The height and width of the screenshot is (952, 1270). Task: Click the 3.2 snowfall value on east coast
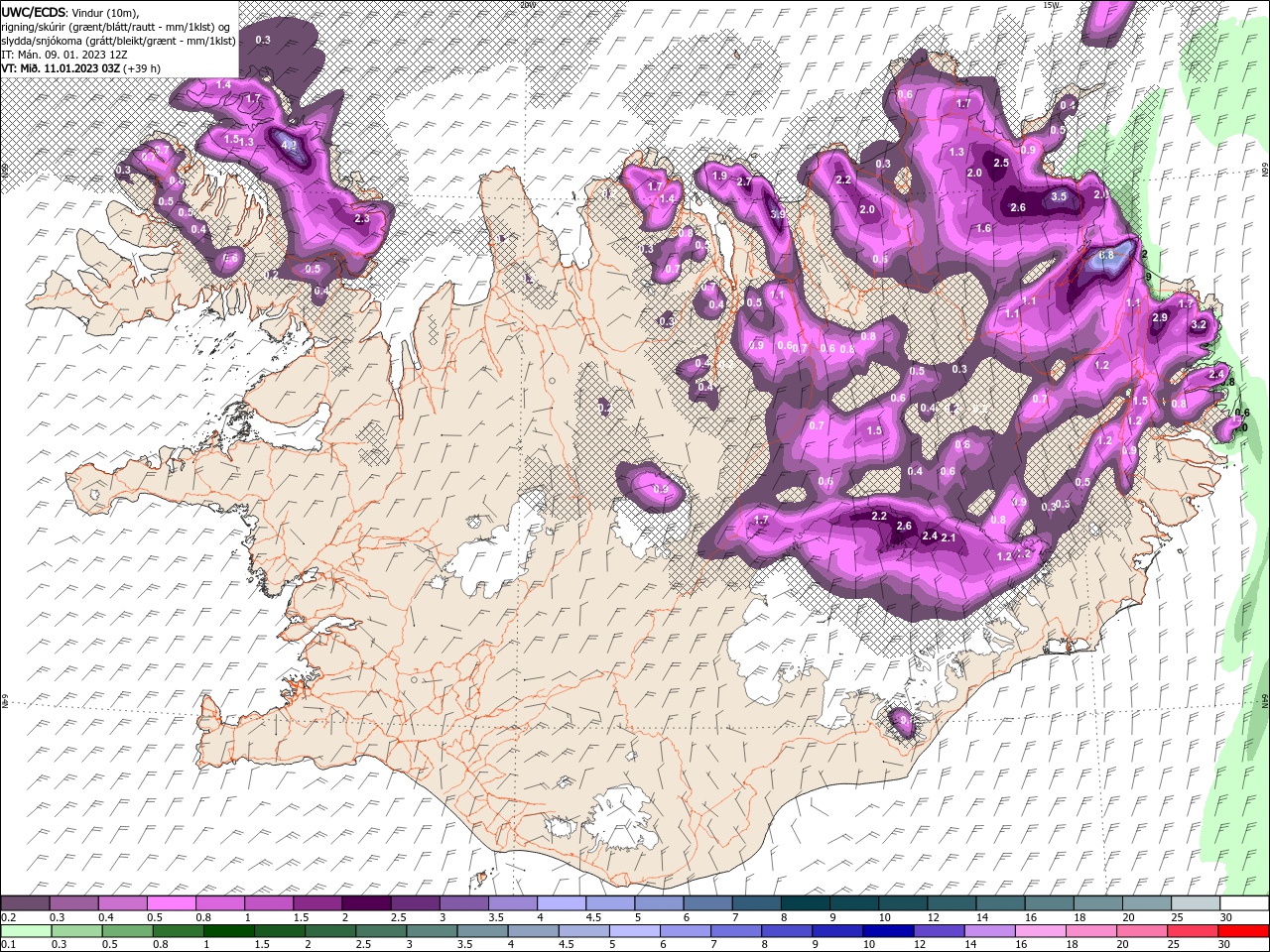pos(1198,324)
